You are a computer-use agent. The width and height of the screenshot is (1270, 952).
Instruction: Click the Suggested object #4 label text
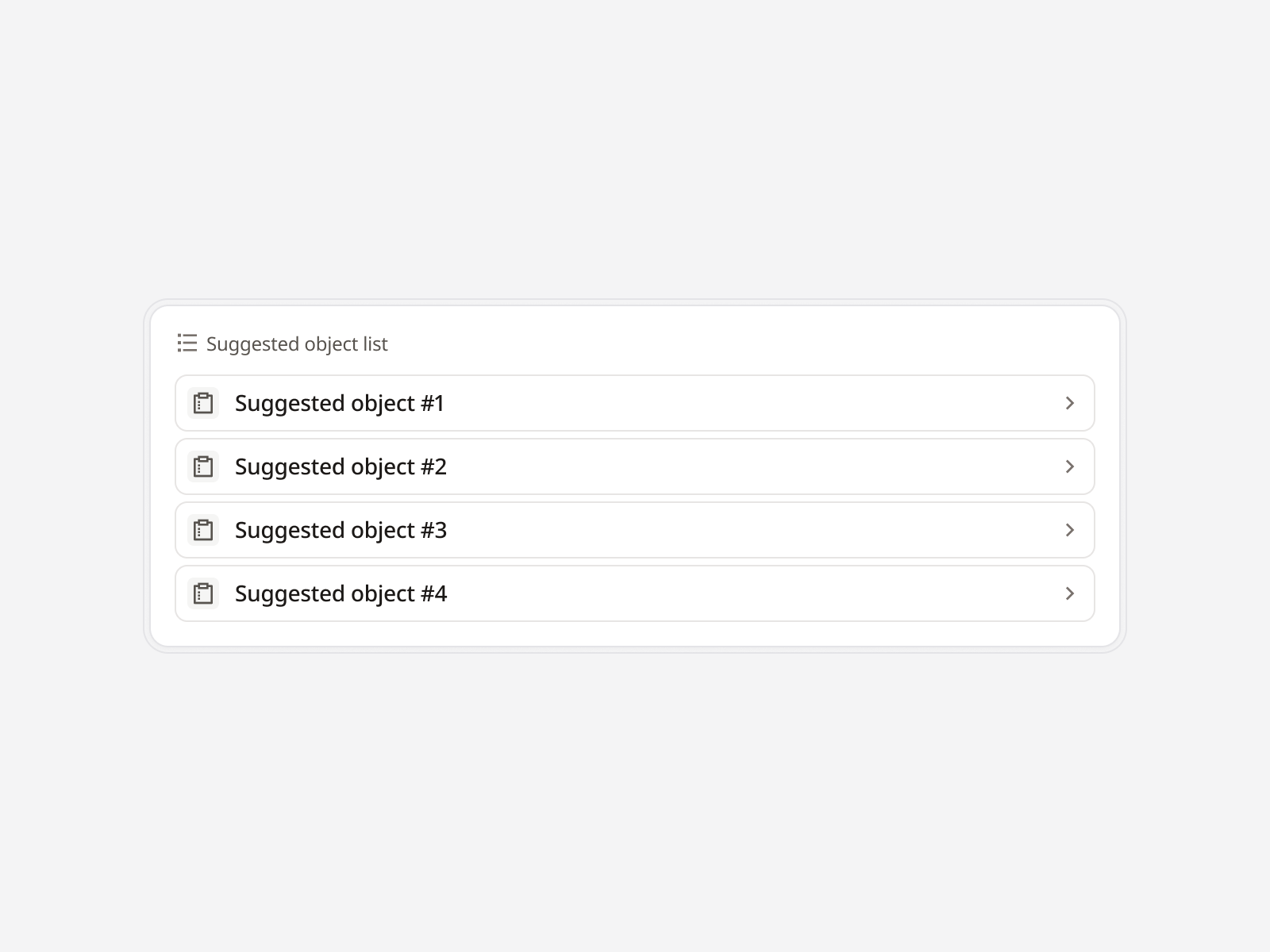point(340,593)
